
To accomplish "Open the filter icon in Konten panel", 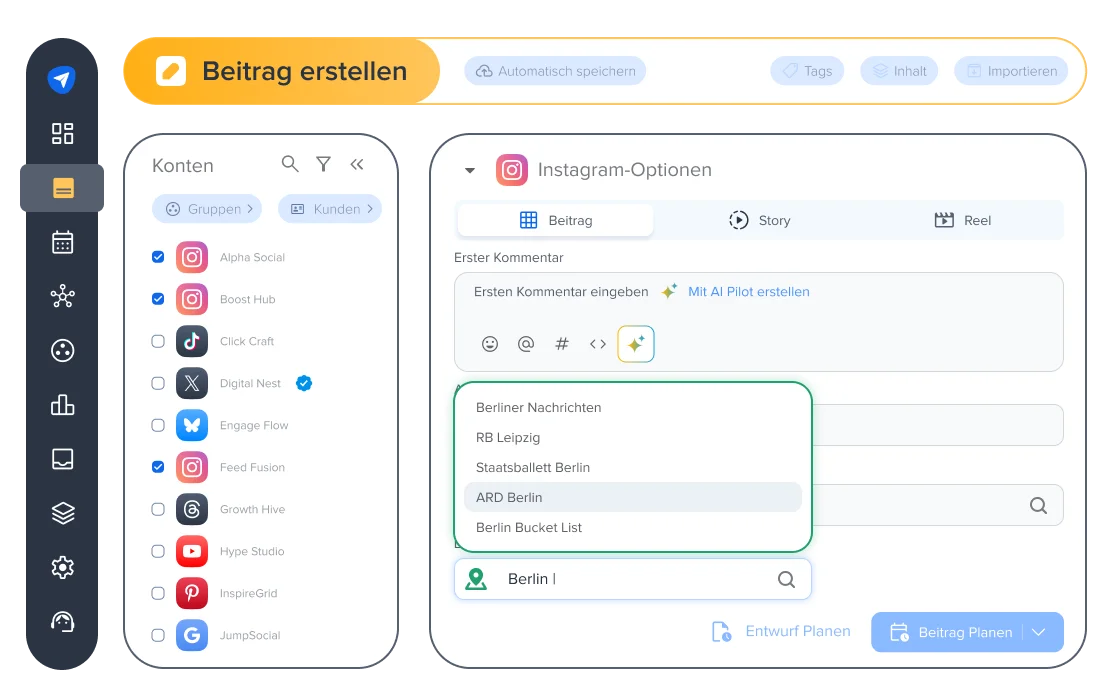I will (x=323, y=164).
